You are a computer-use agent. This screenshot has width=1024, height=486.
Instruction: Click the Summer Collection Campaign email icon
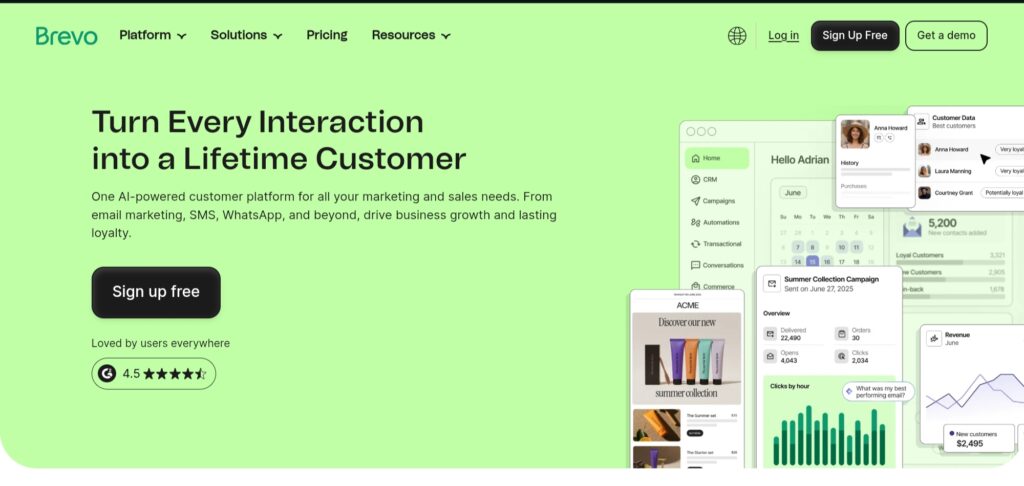(x=772, y=283)
